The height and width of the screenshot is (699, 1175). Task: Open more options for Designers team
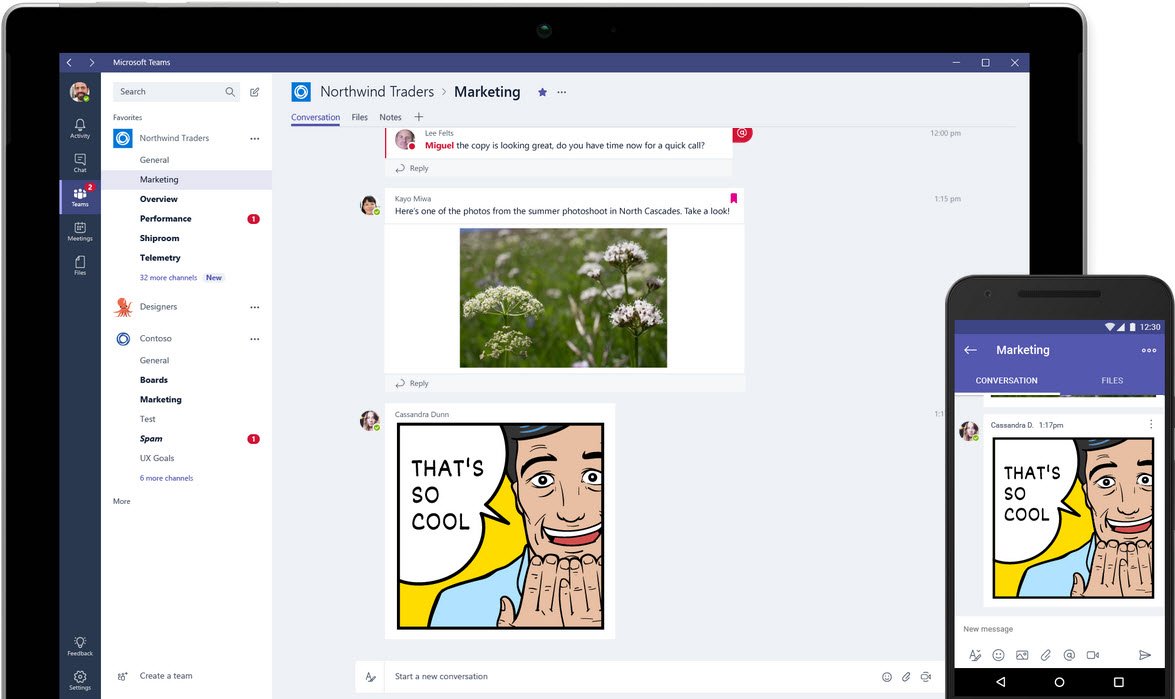(x=254, y=307)
